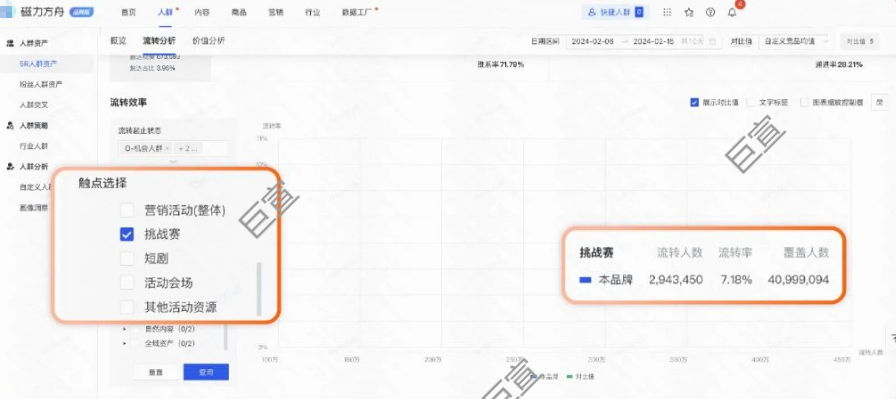896x399 pixels.
Task: Uncheck the 展示对比值 checkbox
Action: pos(694,102)
